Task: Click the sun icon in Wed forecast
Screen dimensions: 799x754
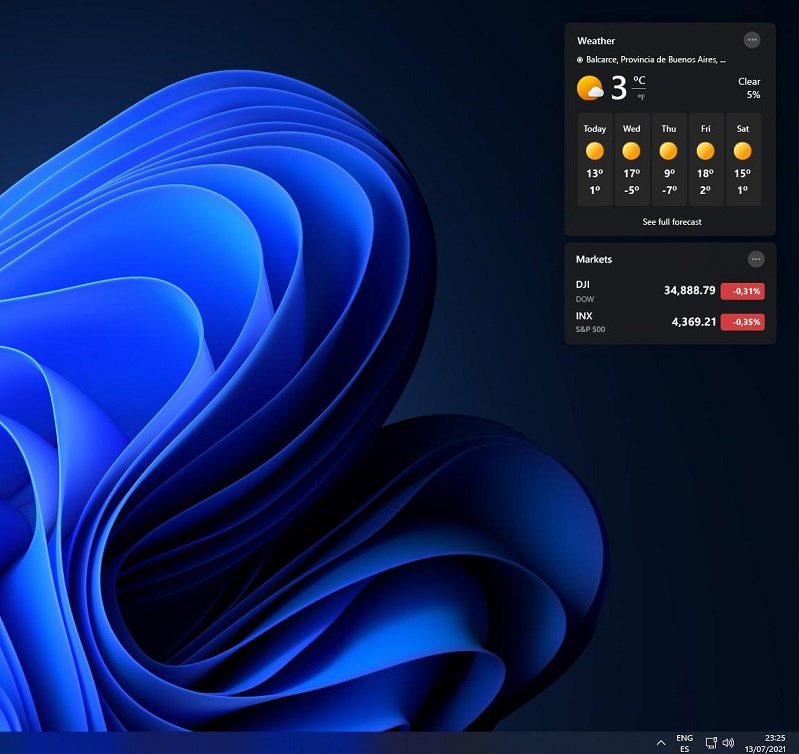Action: pyautogui.click(x=631, y=151)
